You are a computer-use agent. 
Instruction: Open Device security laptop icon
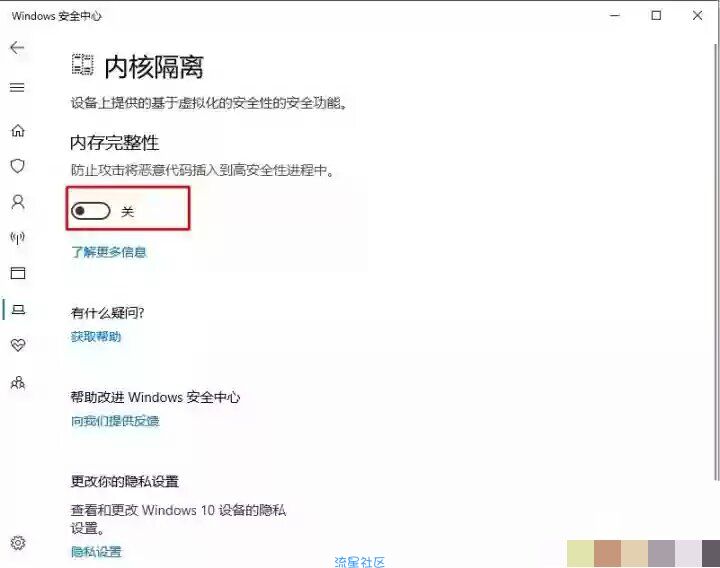coord(18,309)
